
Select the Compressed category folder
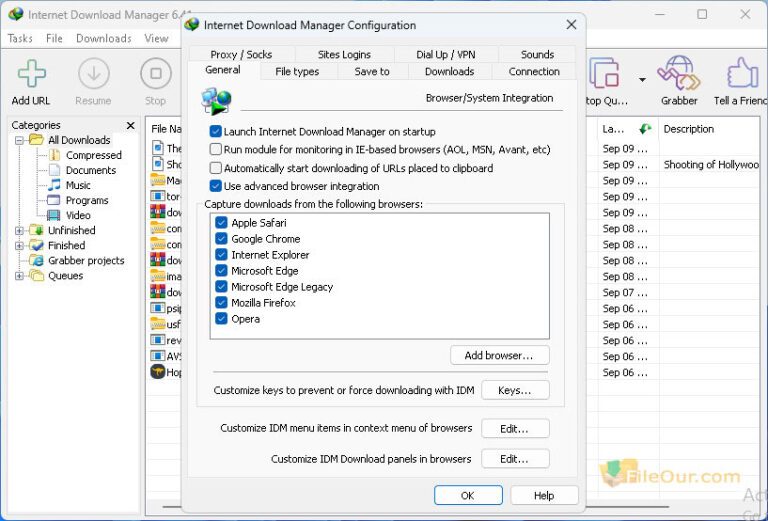tap(93, 155)
